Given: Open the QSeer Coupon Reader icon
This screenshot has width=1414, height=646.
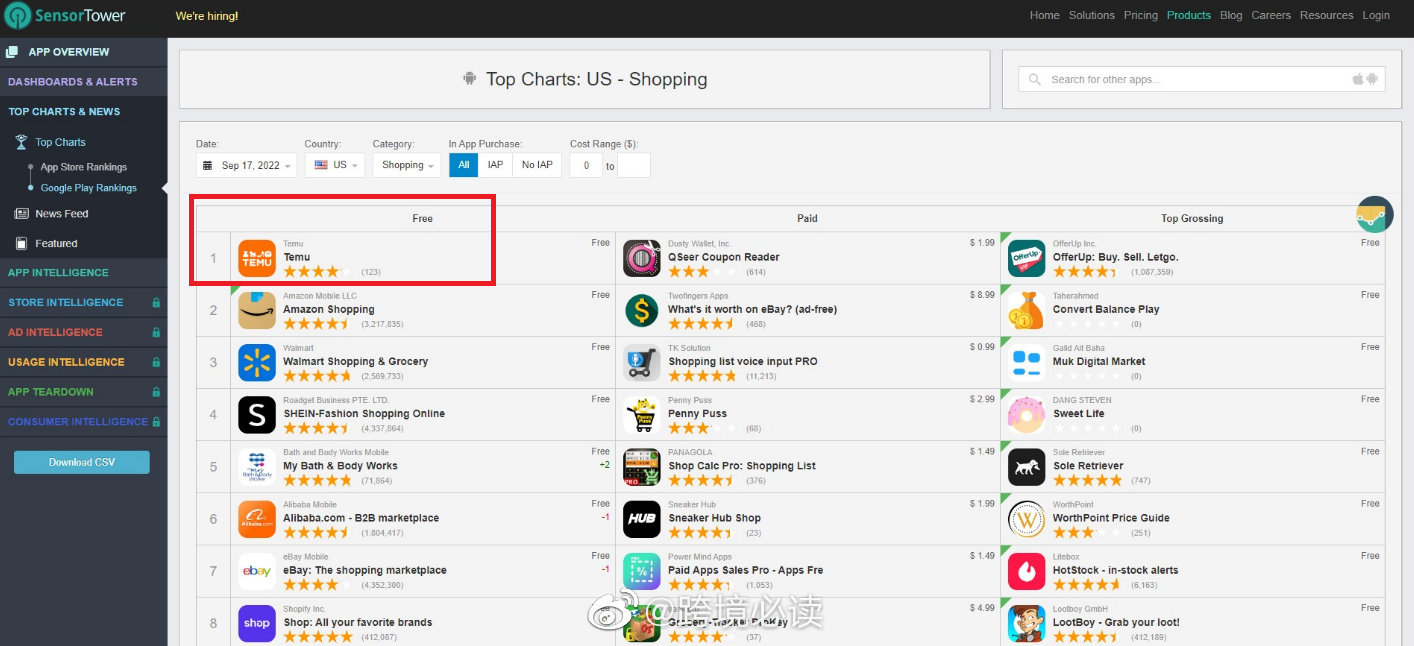Looking at the screenshot, I should coord(642,258).
